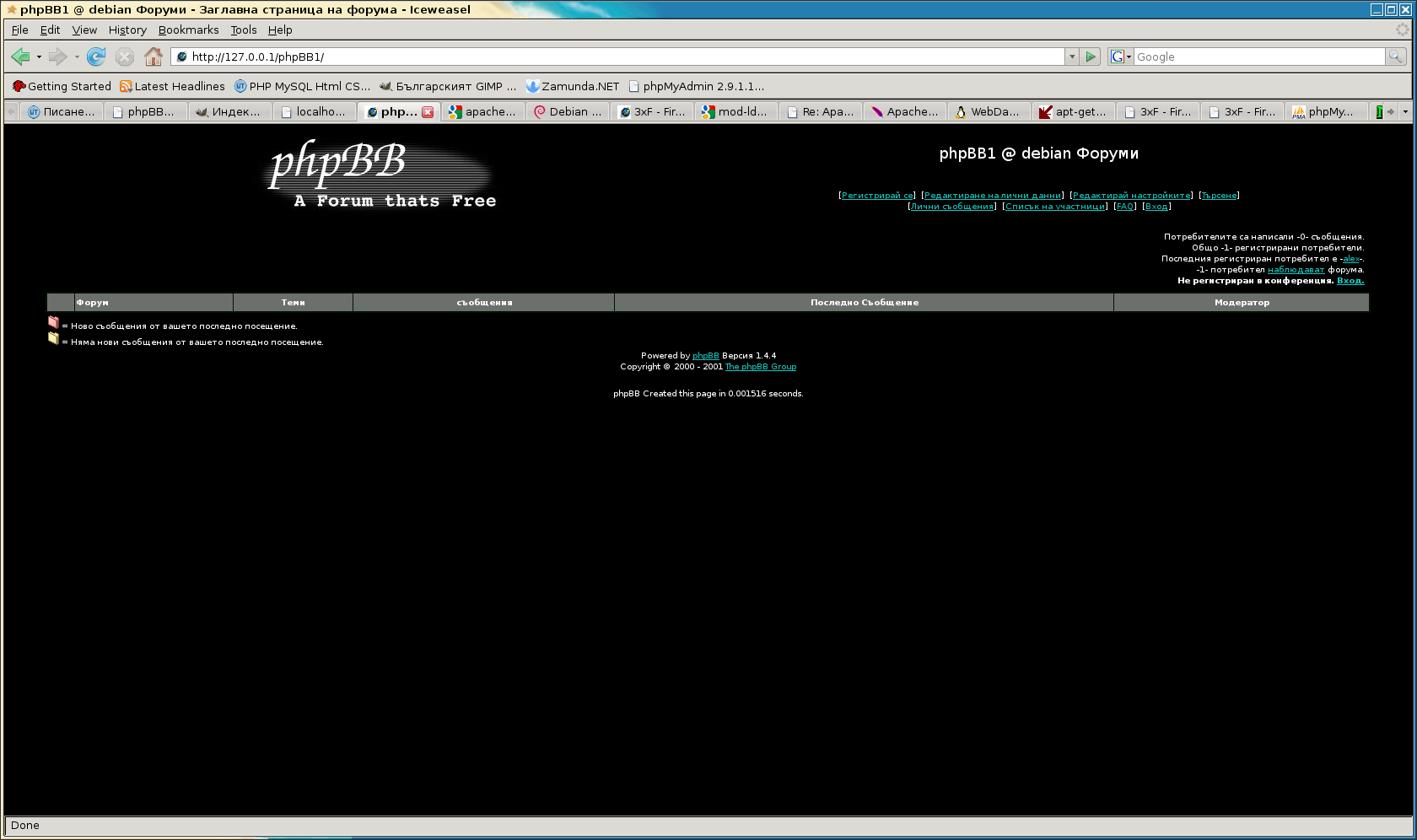Click the greyed-out Stop loading button
1417x840 pixels.
coord(125,57)
